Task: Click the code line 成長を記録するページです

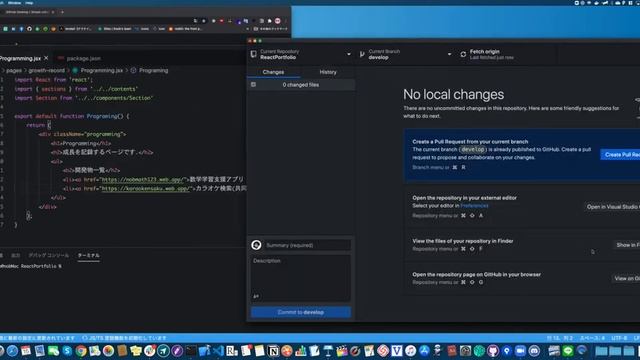Action: [x=102, y=152]
